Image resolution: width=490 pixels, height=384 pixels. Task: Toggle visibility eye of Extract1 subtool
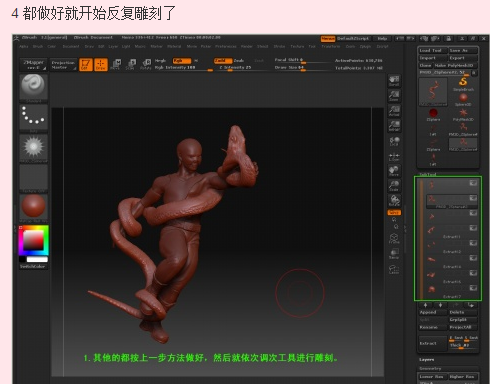[x=473, y=228]
